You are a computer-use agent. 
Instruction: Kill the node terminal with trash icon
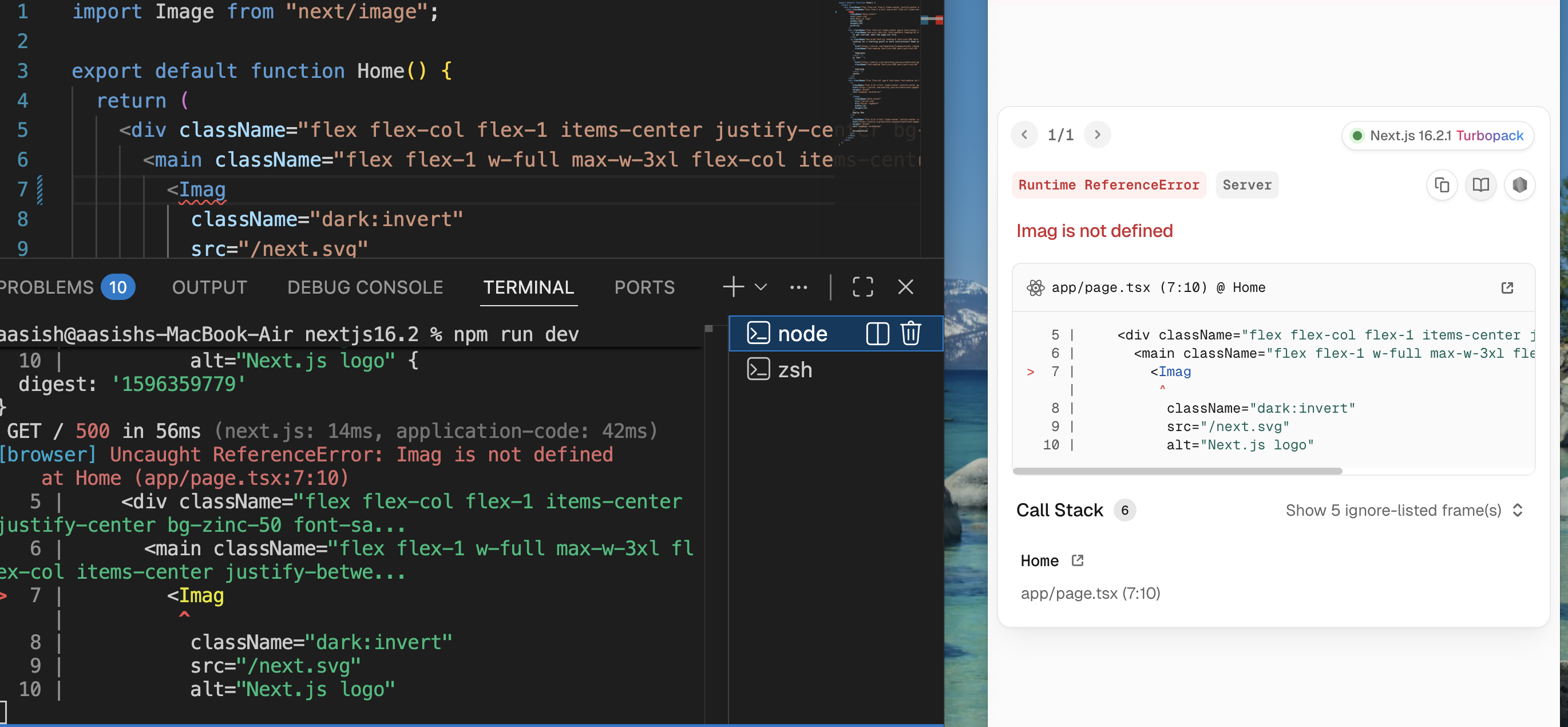tap(910, 334)
